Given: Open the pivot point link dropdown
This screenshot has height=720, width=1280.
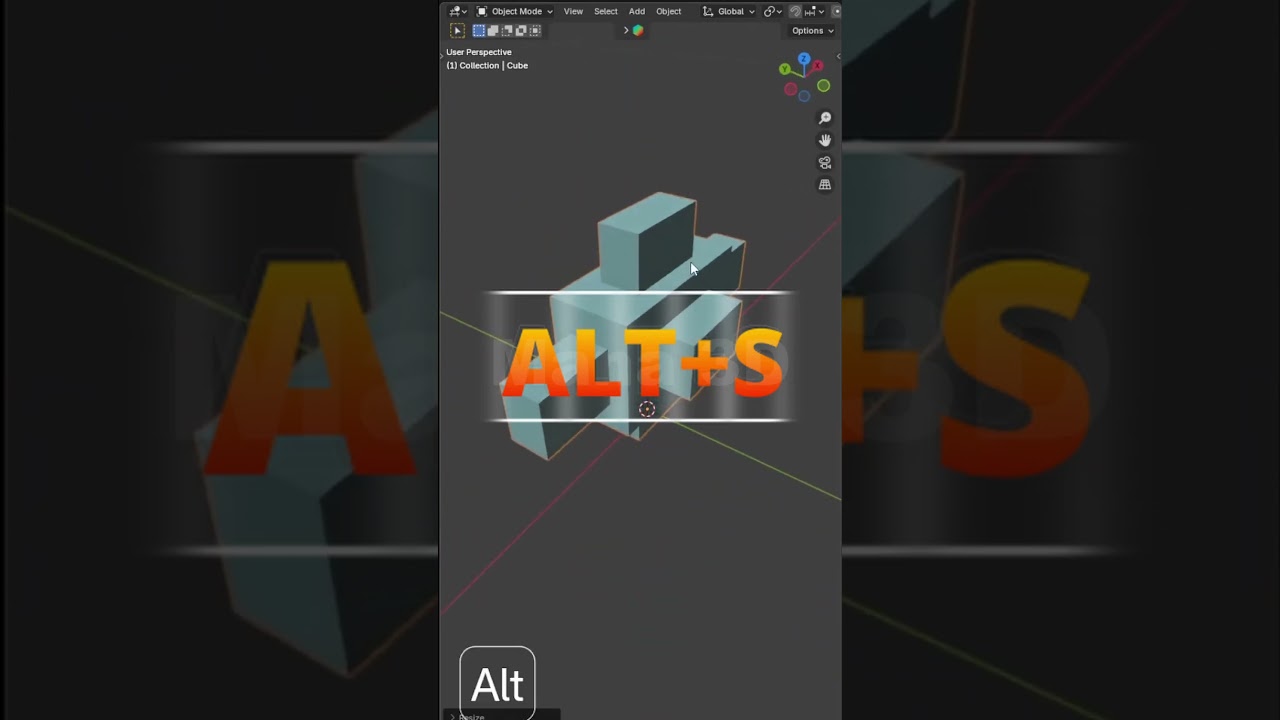Looking at the screenshot, I should point(773,12).
